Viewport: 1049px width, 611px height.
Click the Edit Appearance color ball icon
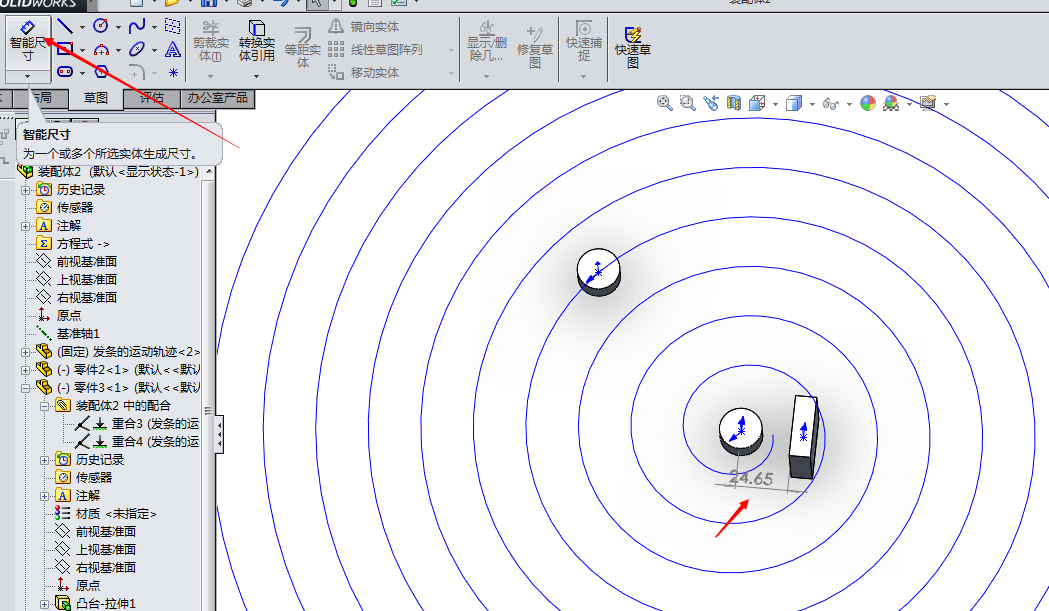click(x=868, y=103)
